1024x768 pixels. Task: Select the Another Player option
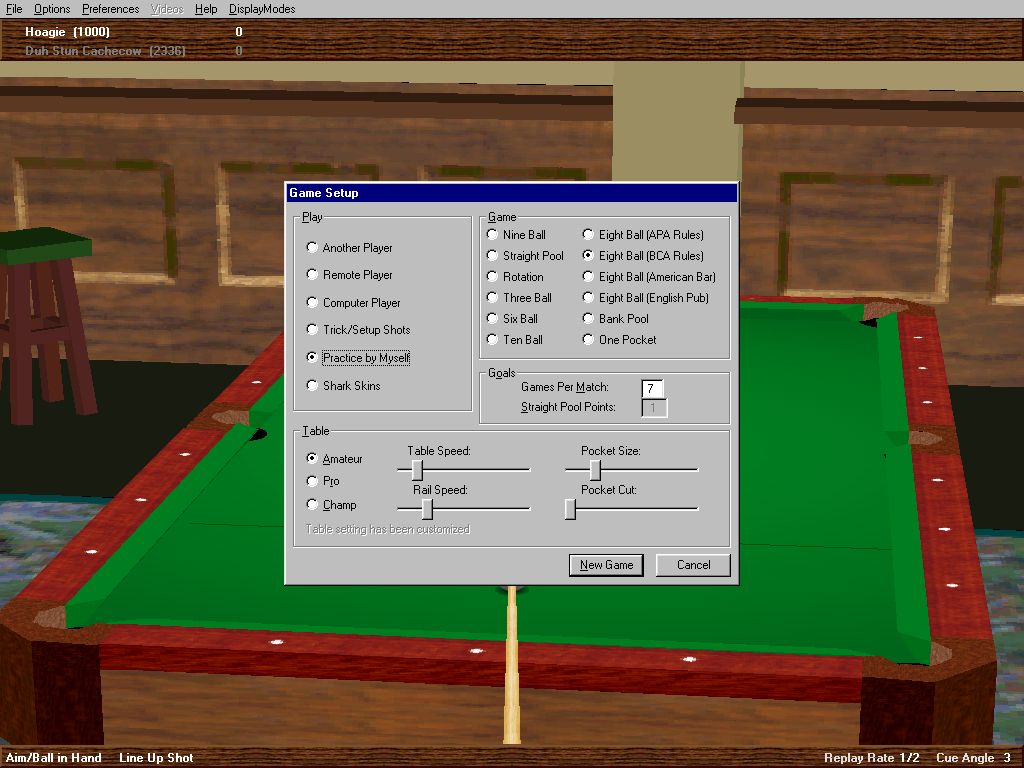pos(349,248)
